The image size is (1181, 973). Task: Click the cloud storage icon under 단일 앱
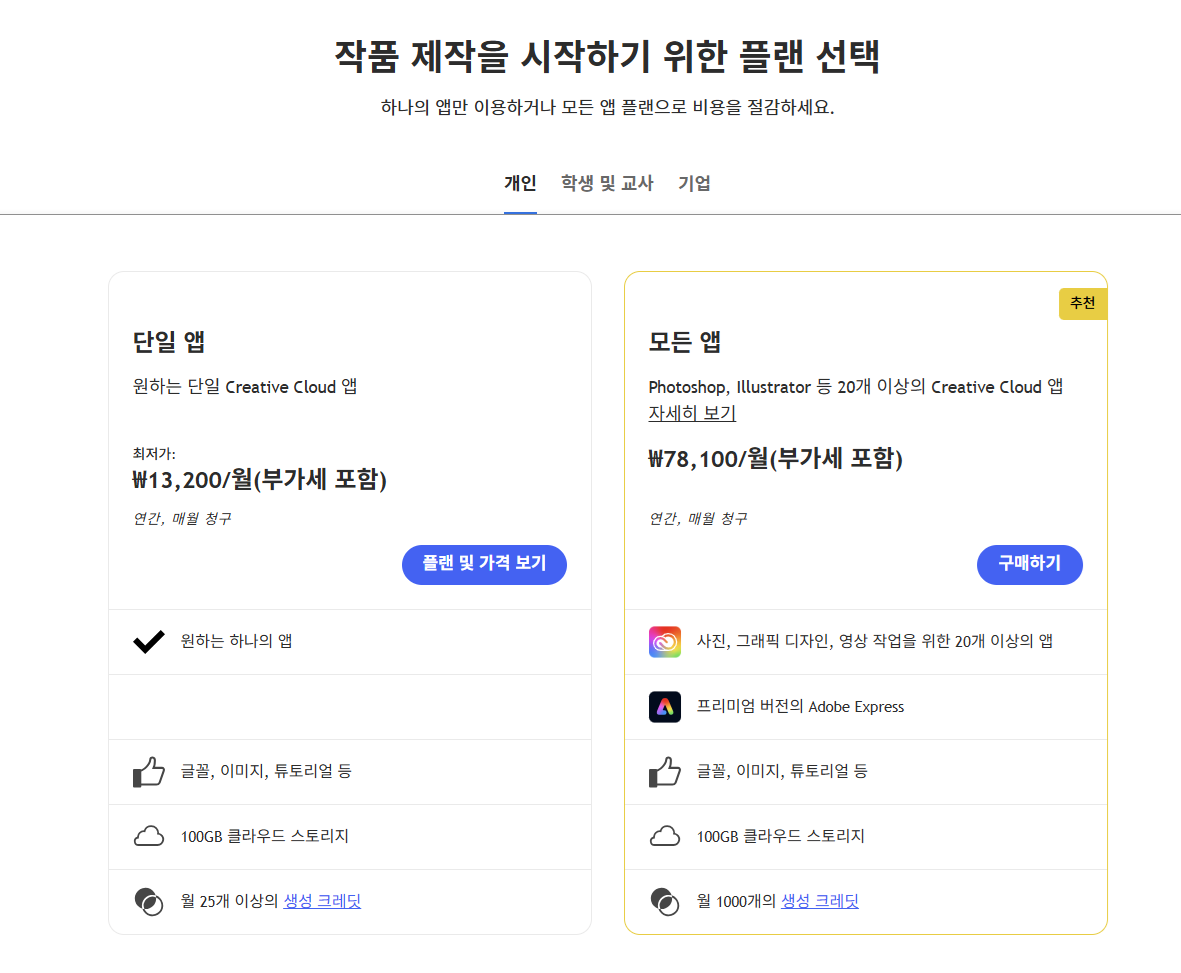(149, 836)
